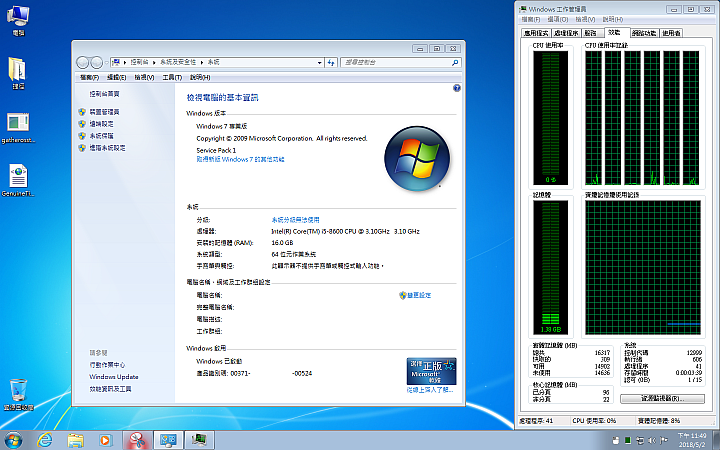This screenshot has height=450, width=720.
Task: Open the Snipping Tool taskbar button
Action: (137, 440)
